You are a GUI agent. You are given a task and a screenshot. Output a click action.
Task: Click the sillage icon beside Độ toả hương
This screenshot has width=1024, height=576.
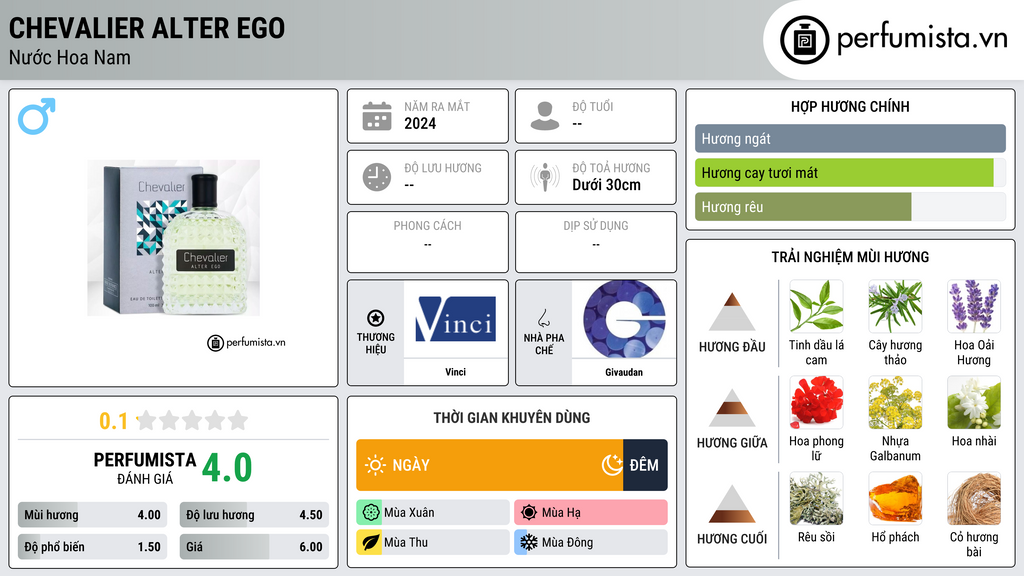[545, 177]
